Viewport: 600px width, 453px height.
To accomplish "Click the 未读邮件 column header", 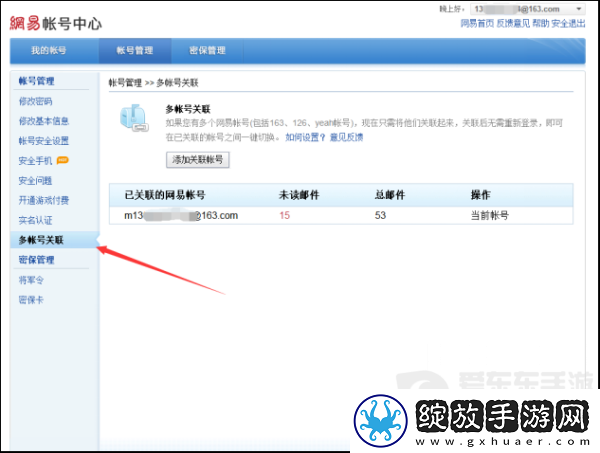I will pos(299,195).
